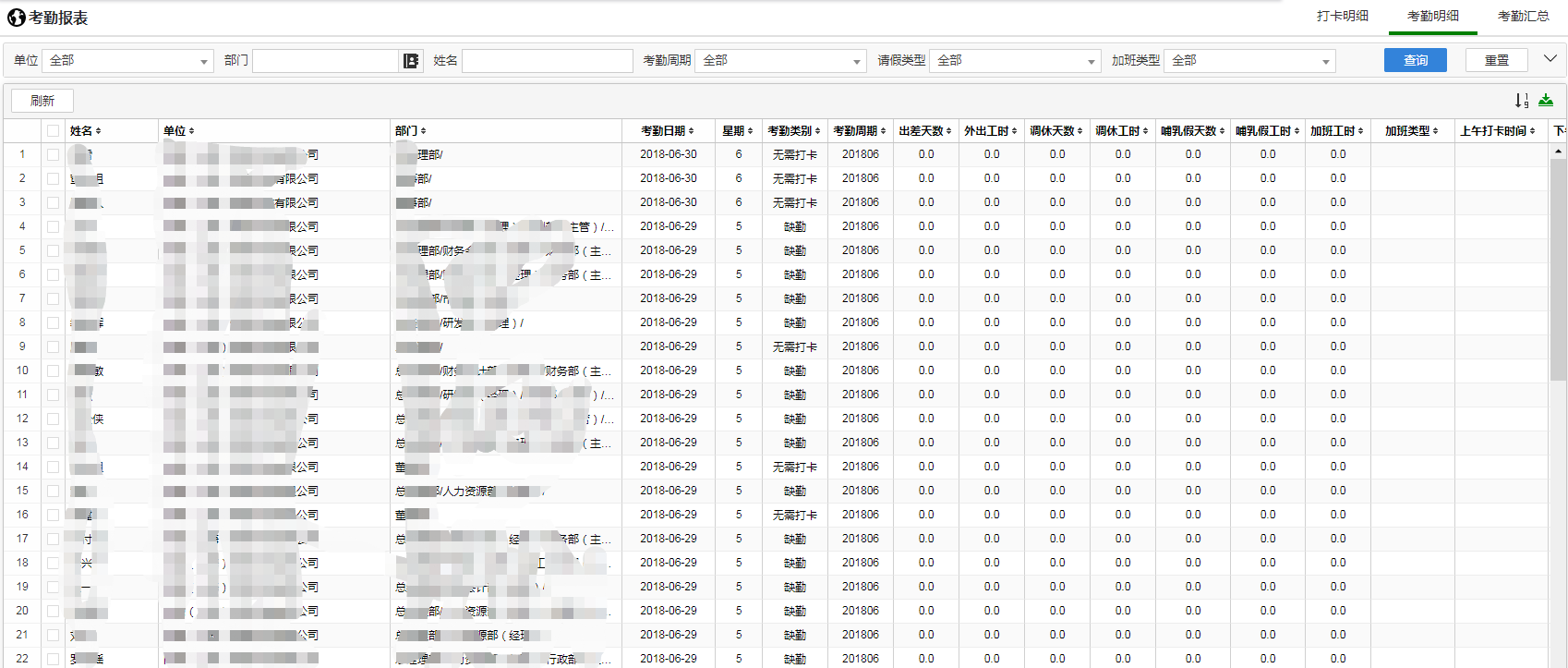Click the scrollbar up arrow
The image size is (1568, 668).
click(x=1558, y=151)
